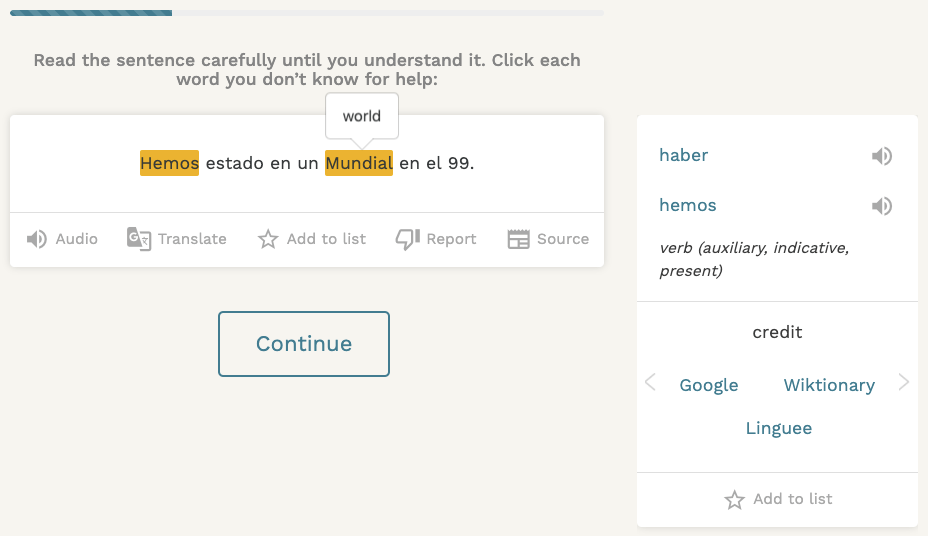928x536 pixels.
Task: Click the haber lemma link
Action: 683,155
